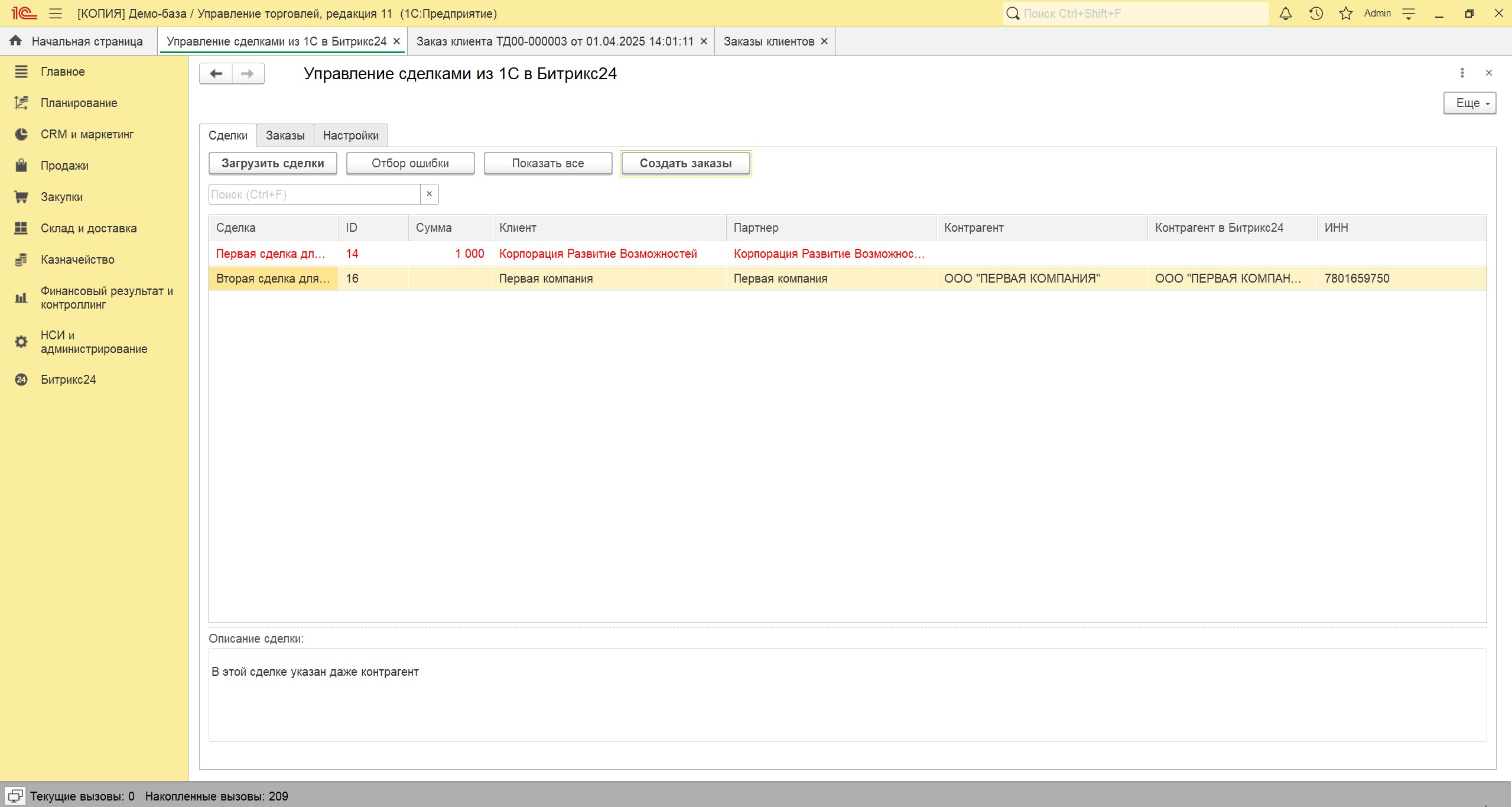The image size is (1512, 807).
Task: Open Битрикс24 section in sidebar
Action: click(68, 380)
